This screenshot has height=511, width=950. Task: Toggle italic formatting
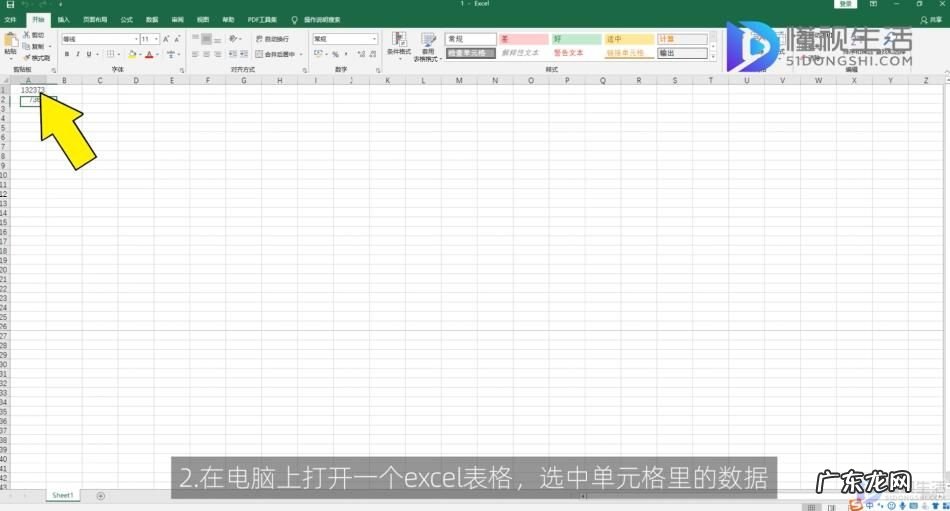[78, 55]
